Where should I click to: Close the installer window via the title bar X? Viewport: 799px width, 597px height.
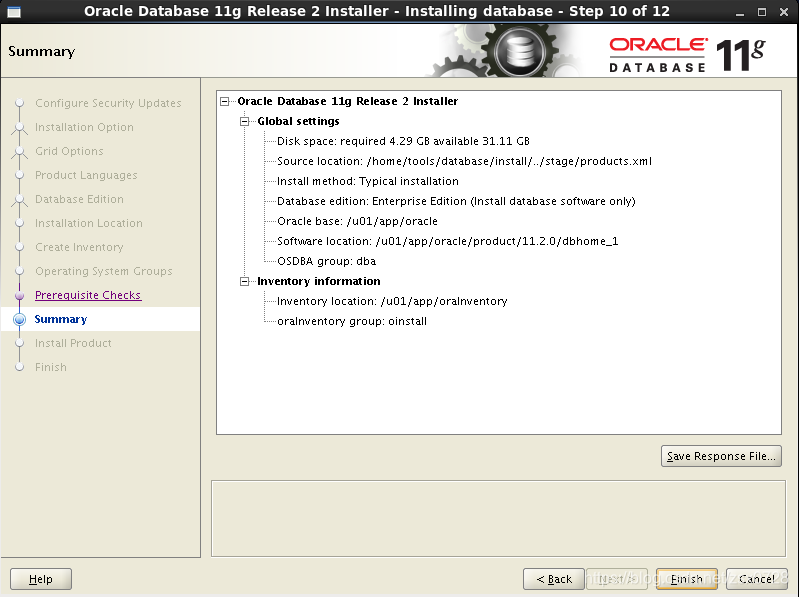tap(784, 12)
